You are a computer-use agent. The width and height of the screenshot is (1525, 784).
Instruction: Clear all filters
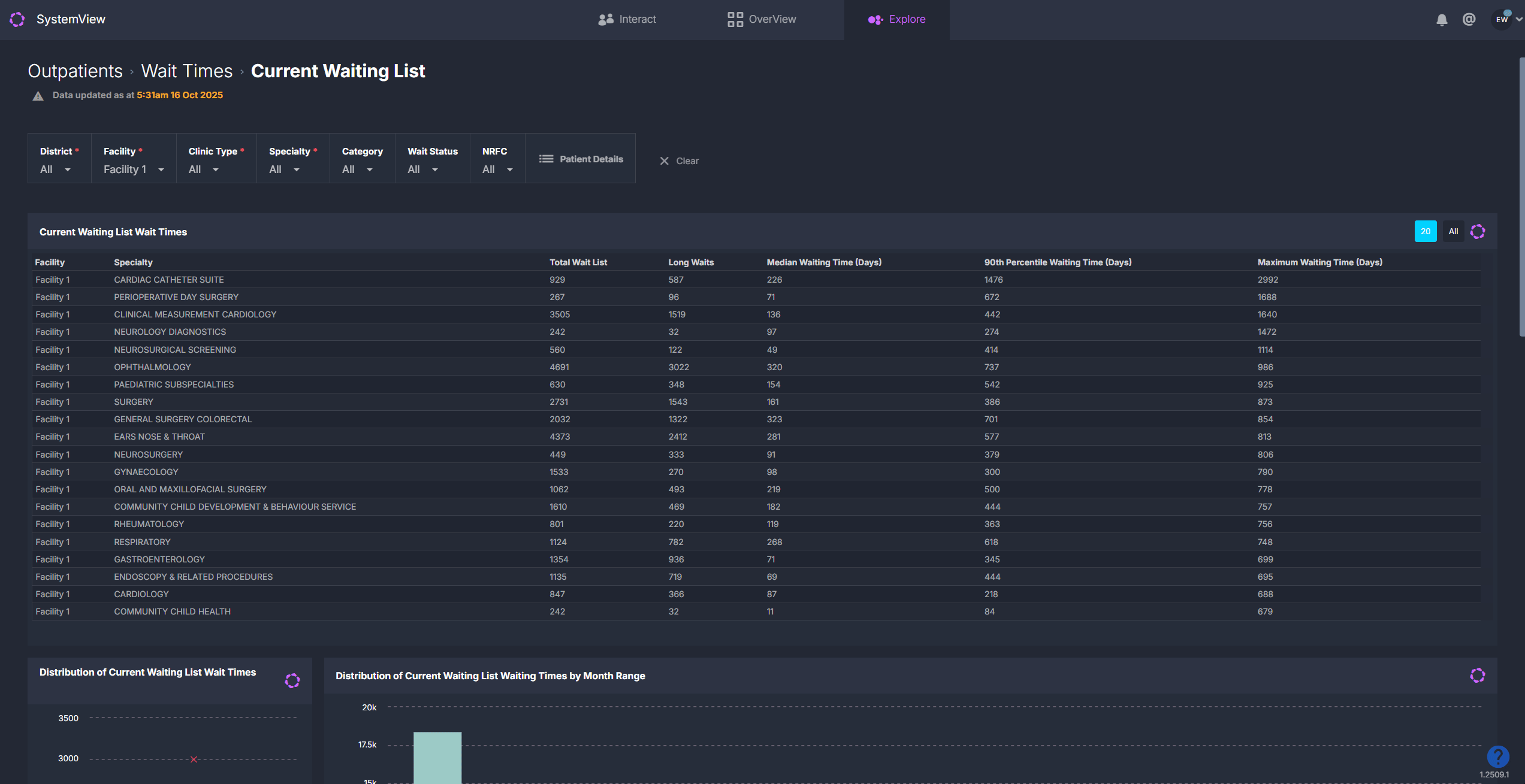coord(680,161)
